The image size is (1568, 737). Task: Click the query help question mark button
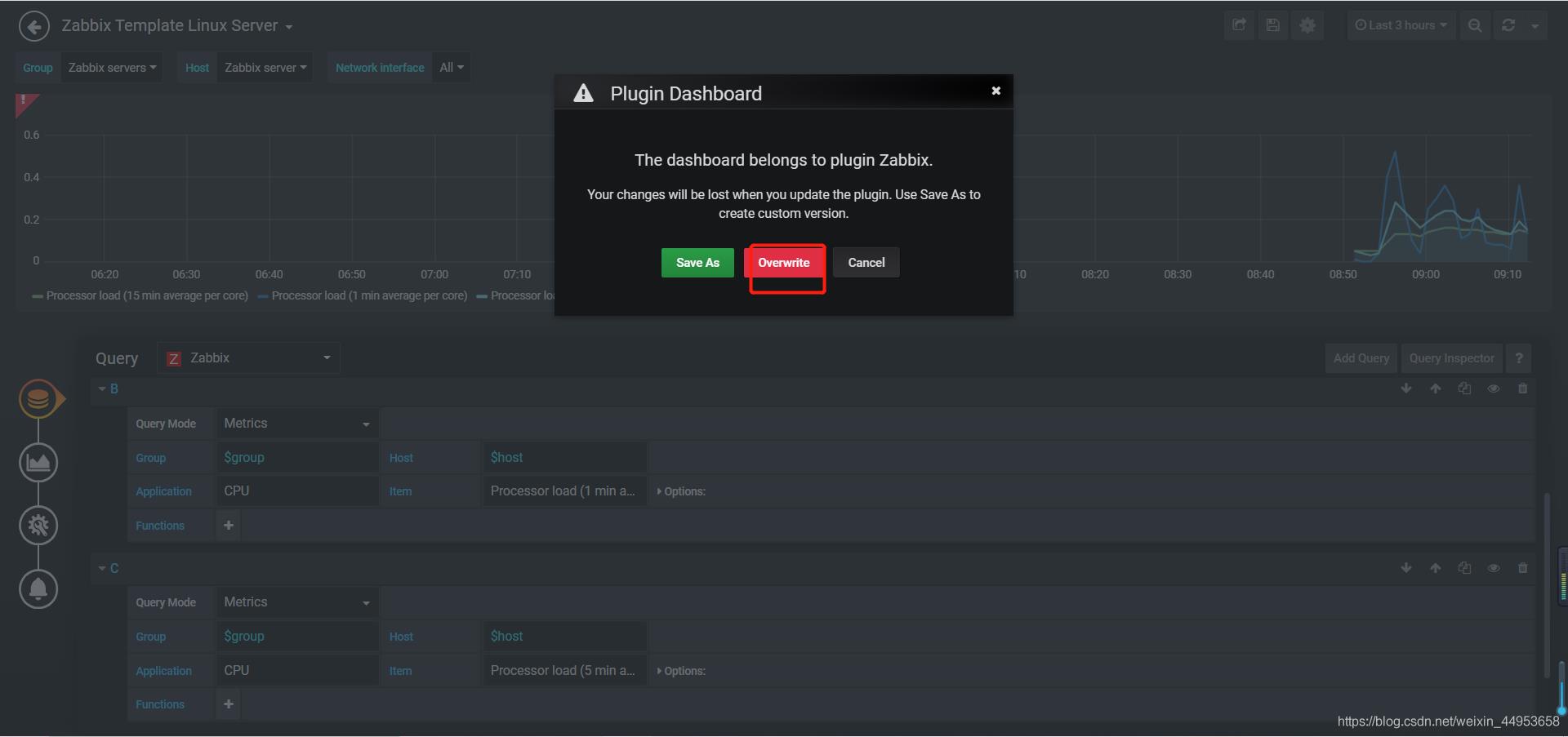1519,358
